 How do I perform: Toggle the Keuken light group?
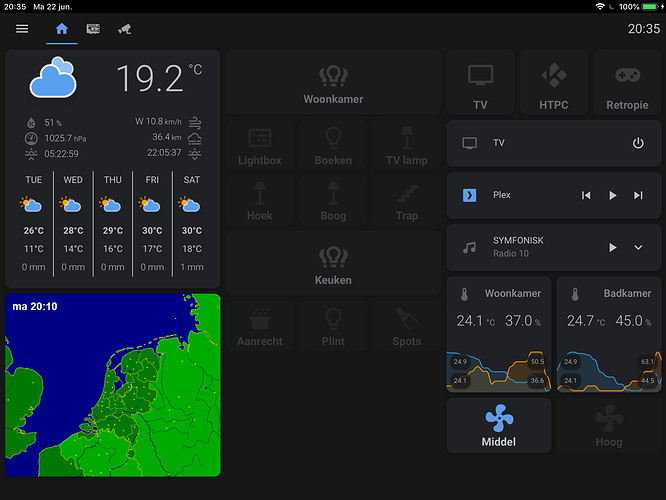coord(333,263)
